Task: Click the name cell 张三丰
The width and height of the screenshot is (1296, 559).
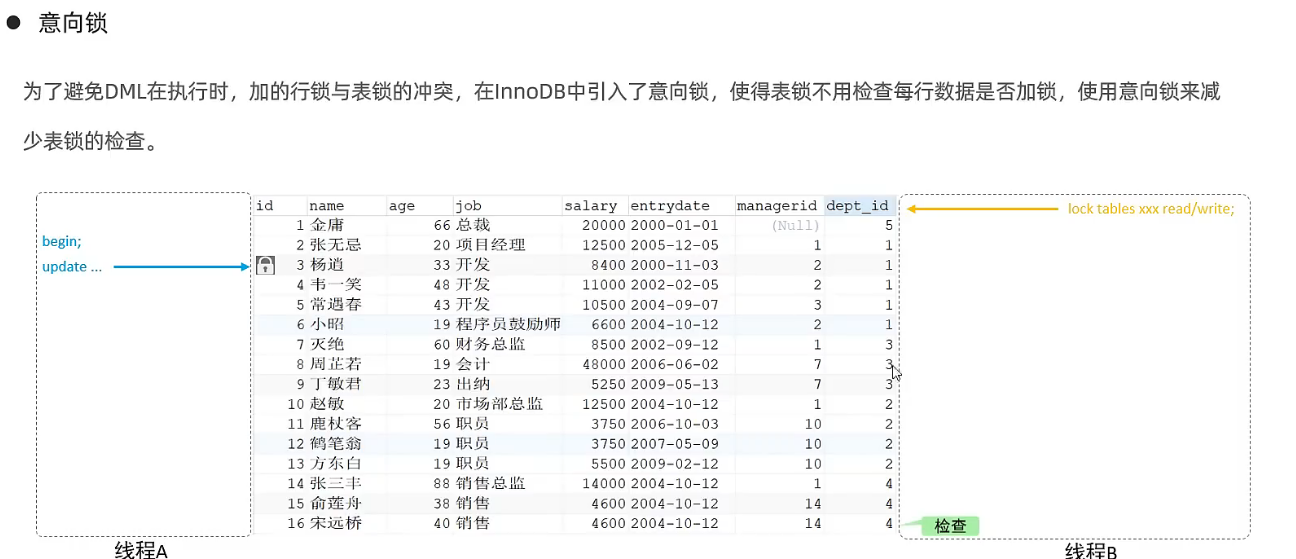Action: click(x=336, y=483)
